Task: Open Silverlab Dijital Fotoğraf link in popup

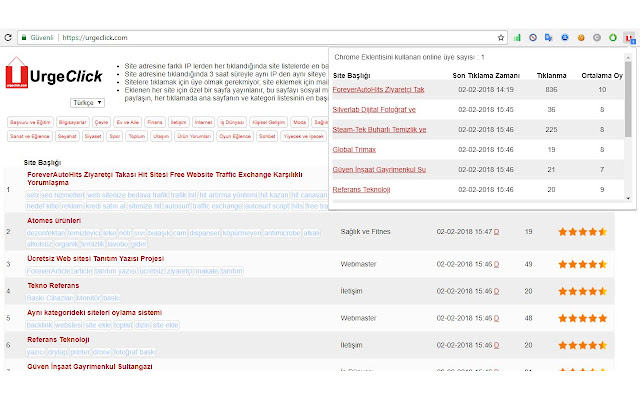Action: click(374, 110)
